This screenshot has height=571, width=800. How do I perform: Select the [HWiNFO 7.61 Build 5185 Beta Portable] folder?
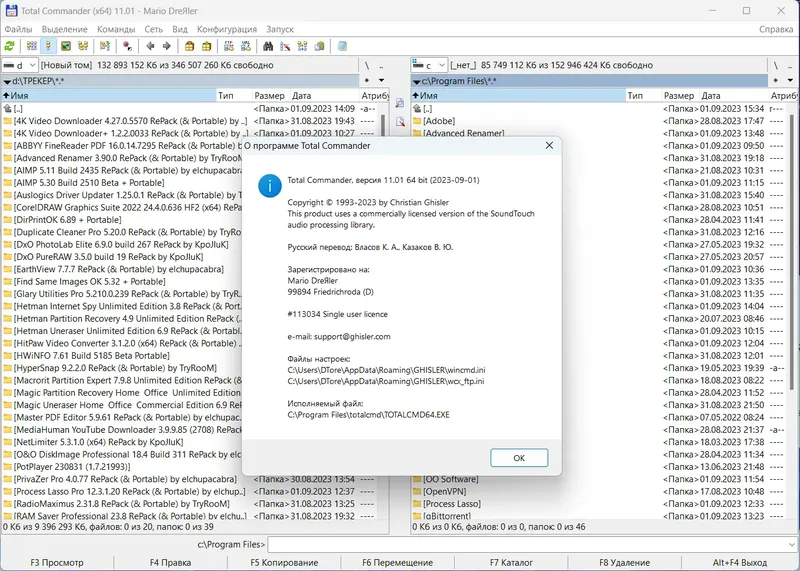[x=86, y=356]
